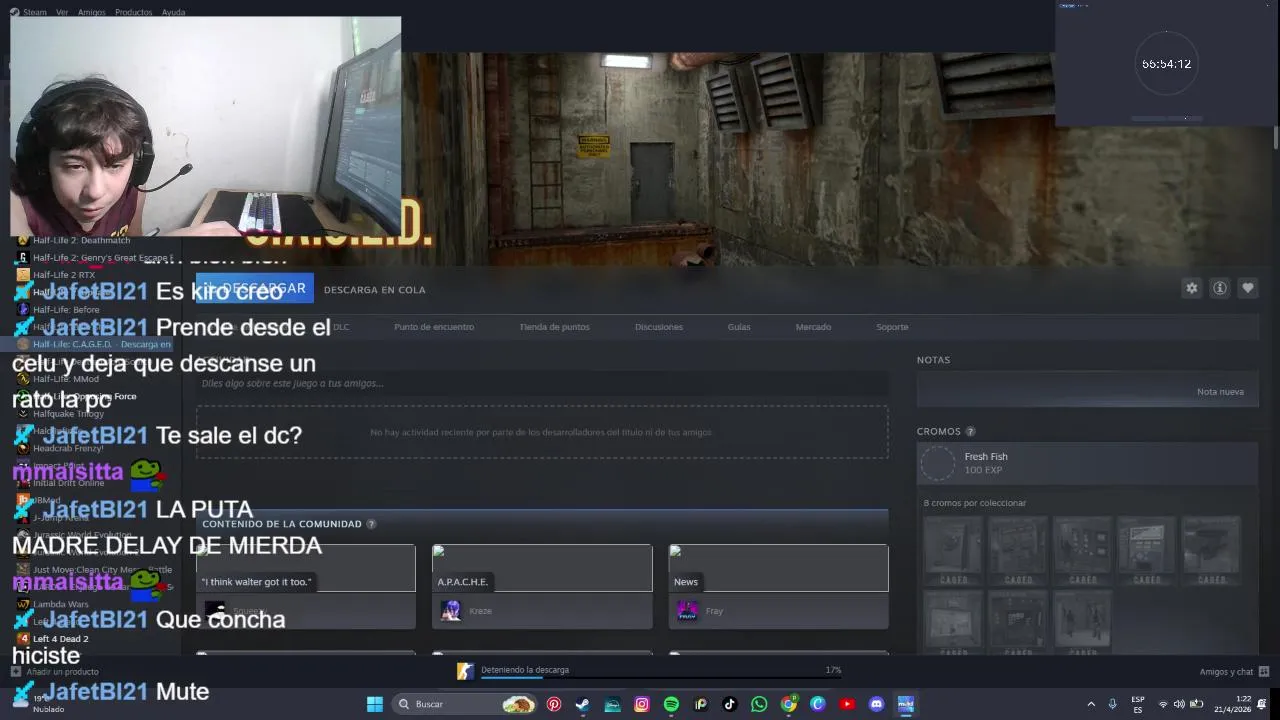The image size is (1280, 720).
Task: Click Añadir un producto
Action: [62, 672]
